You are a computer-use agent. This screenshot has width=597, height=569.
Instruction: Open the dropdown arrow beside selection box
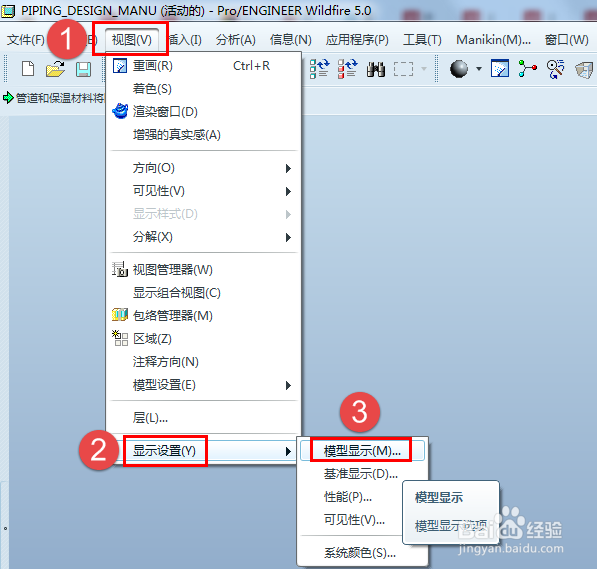pyautogui.click(x=424, y=69)
